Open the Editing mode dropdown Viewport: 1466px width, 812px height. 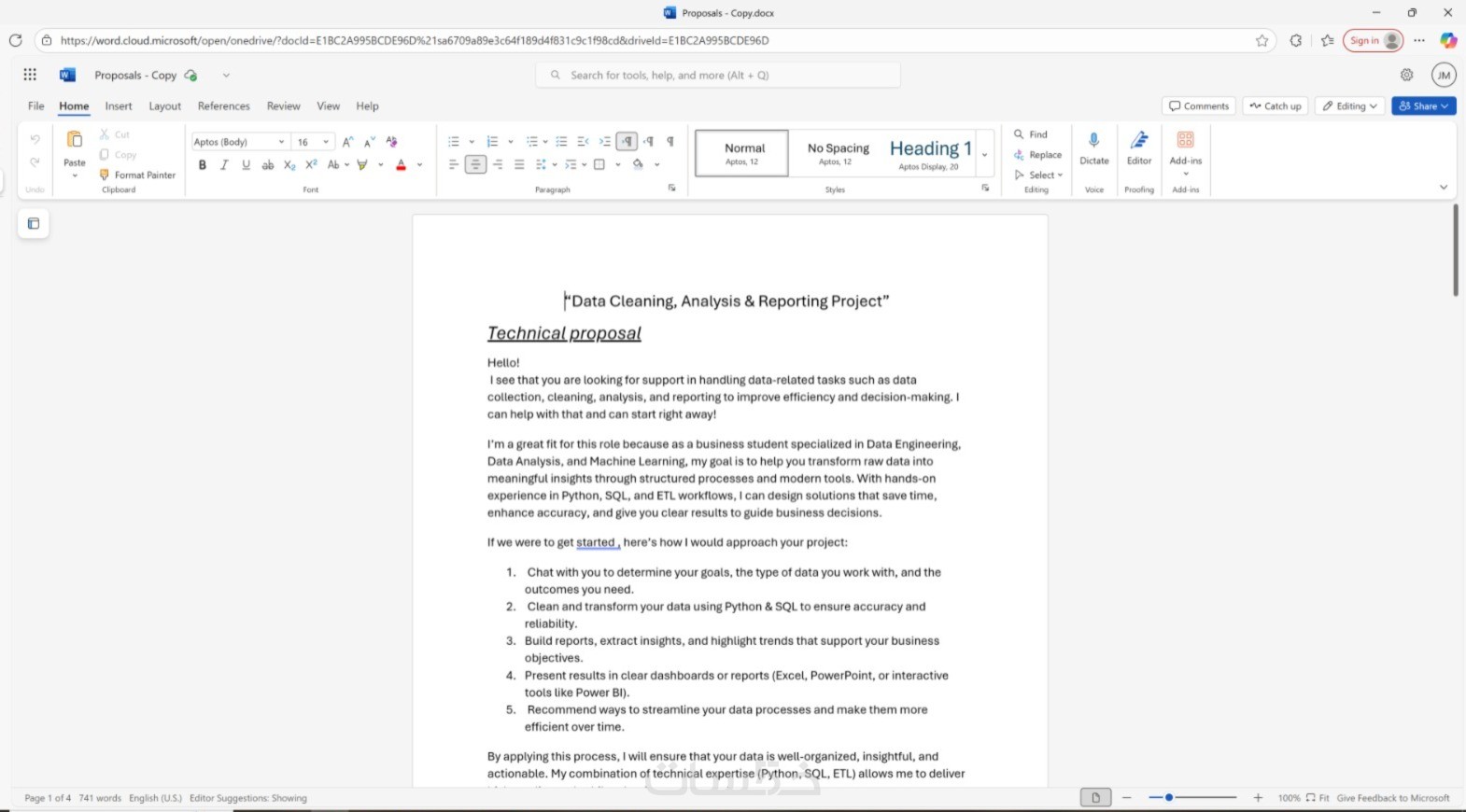click(x=1350, y=106)
